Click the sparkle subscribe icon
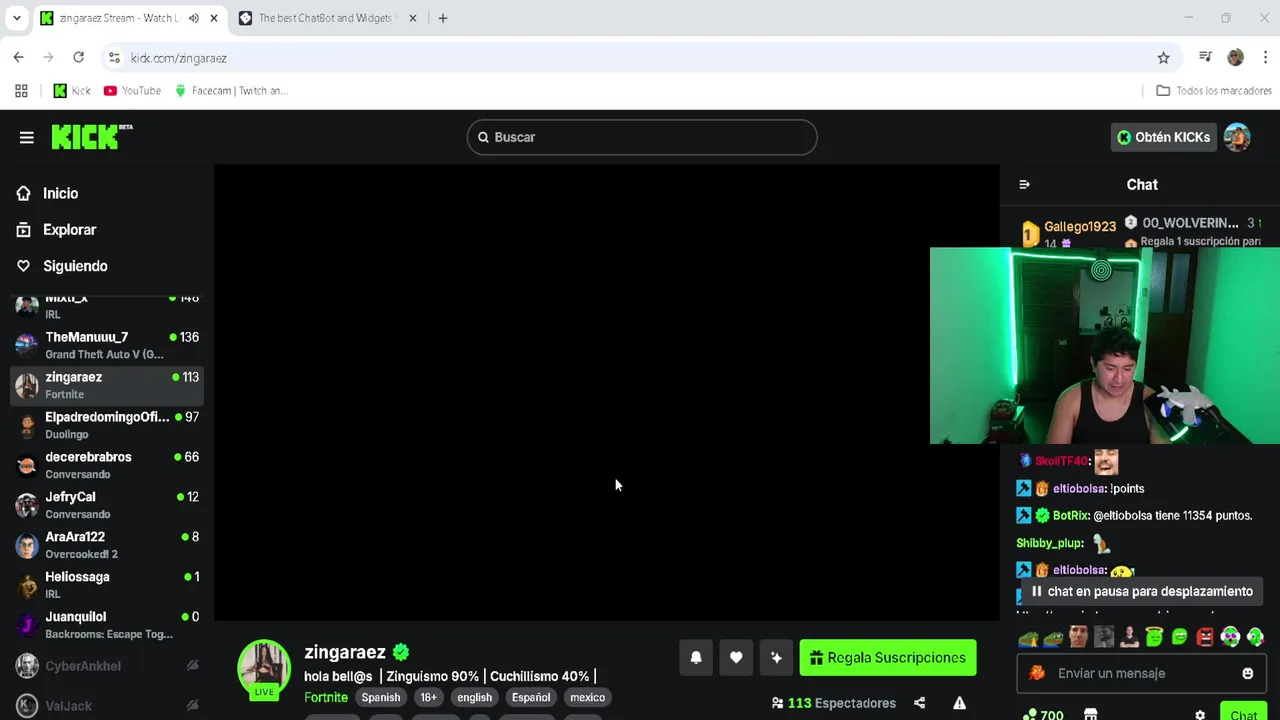Image resolution: width=1280 pixels, height=720 pixels. [776, 658]
